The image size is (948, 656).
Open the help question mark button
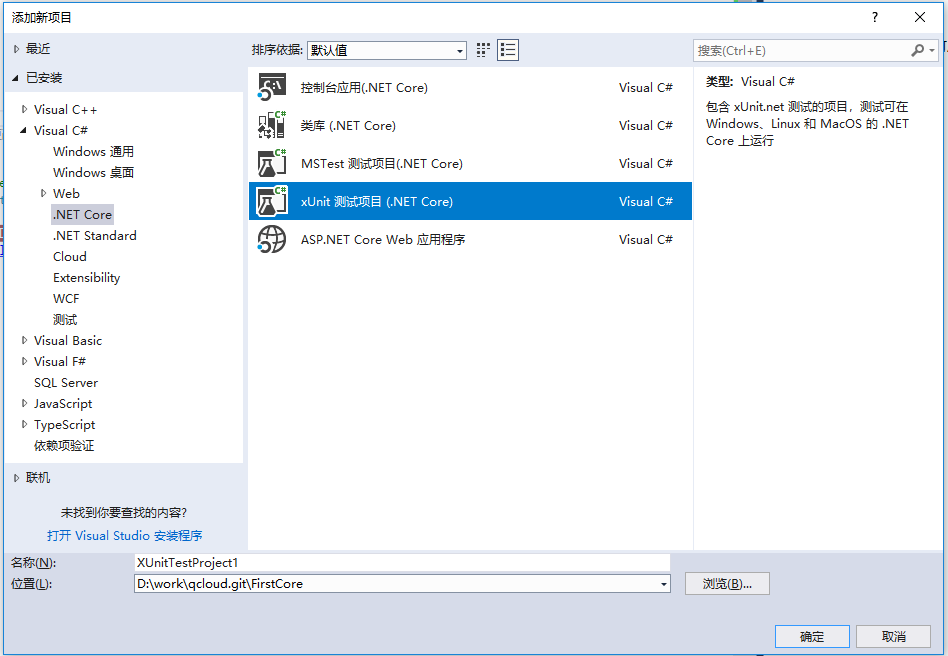(874, 17)
